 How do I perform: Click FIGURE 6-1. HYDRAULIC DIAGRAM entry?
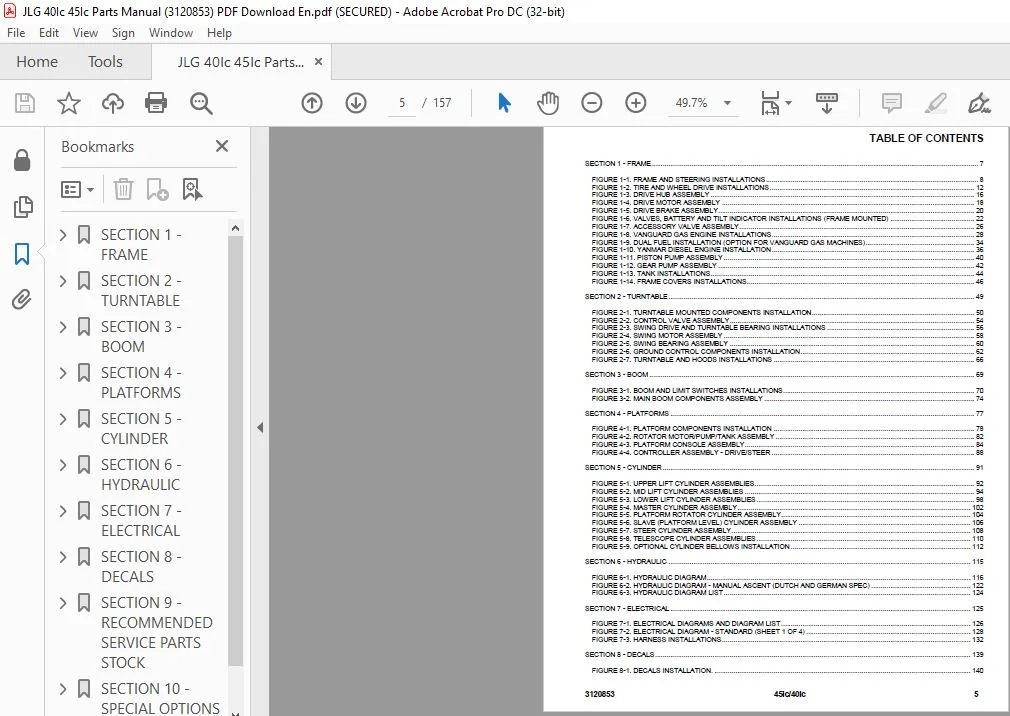[787, 578]
